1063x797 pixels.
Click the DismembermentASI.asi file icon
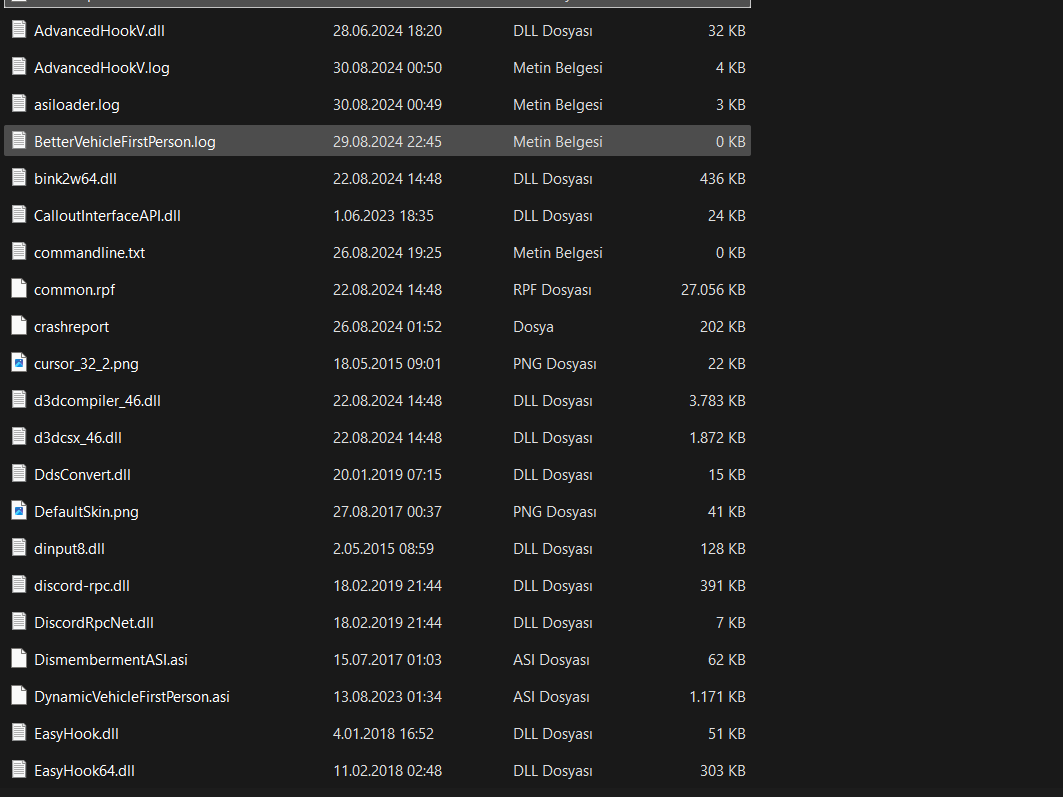18,659
